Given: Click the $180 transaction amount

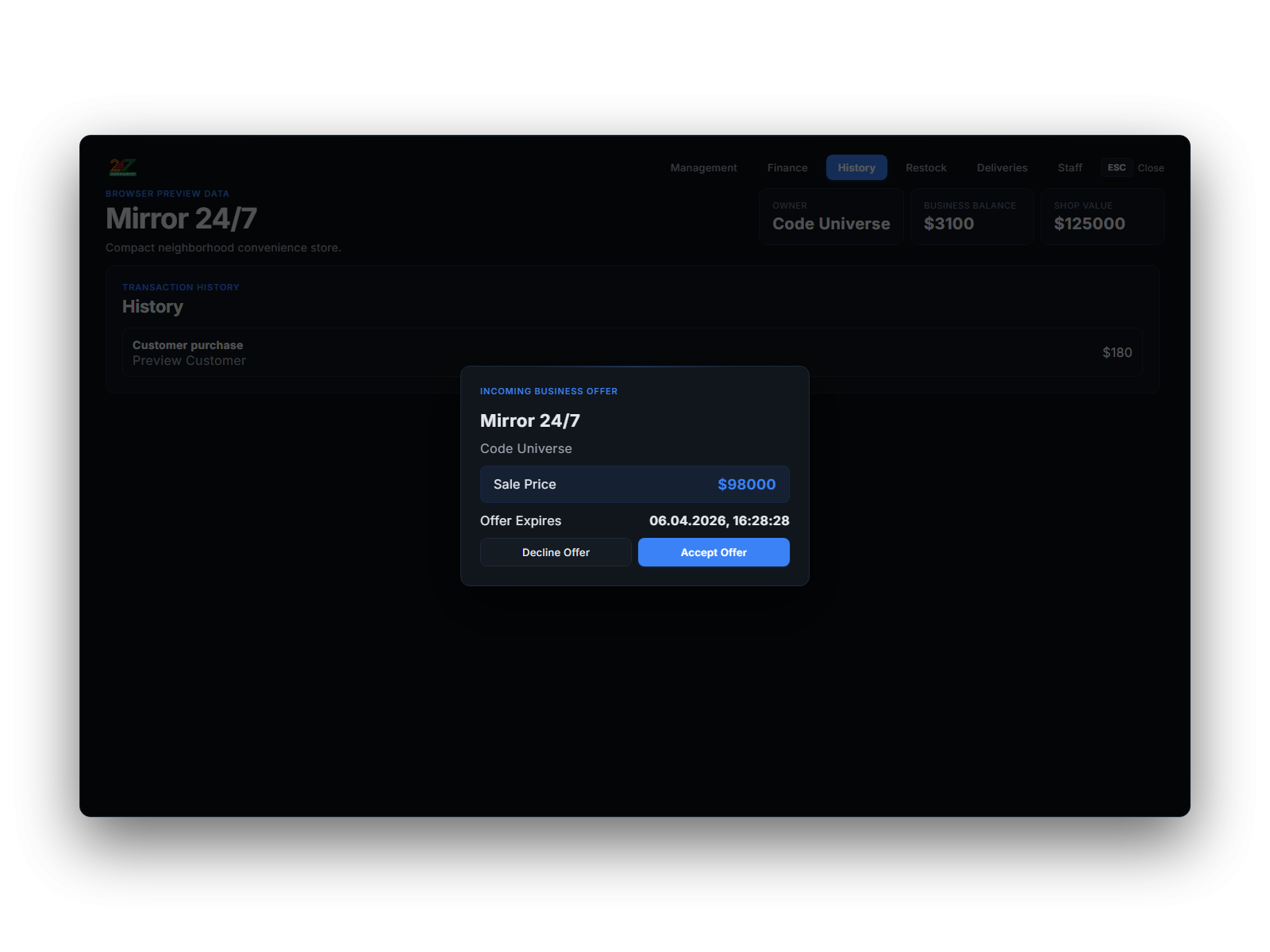Looking at the screenshot, I should coord(1117,352).
